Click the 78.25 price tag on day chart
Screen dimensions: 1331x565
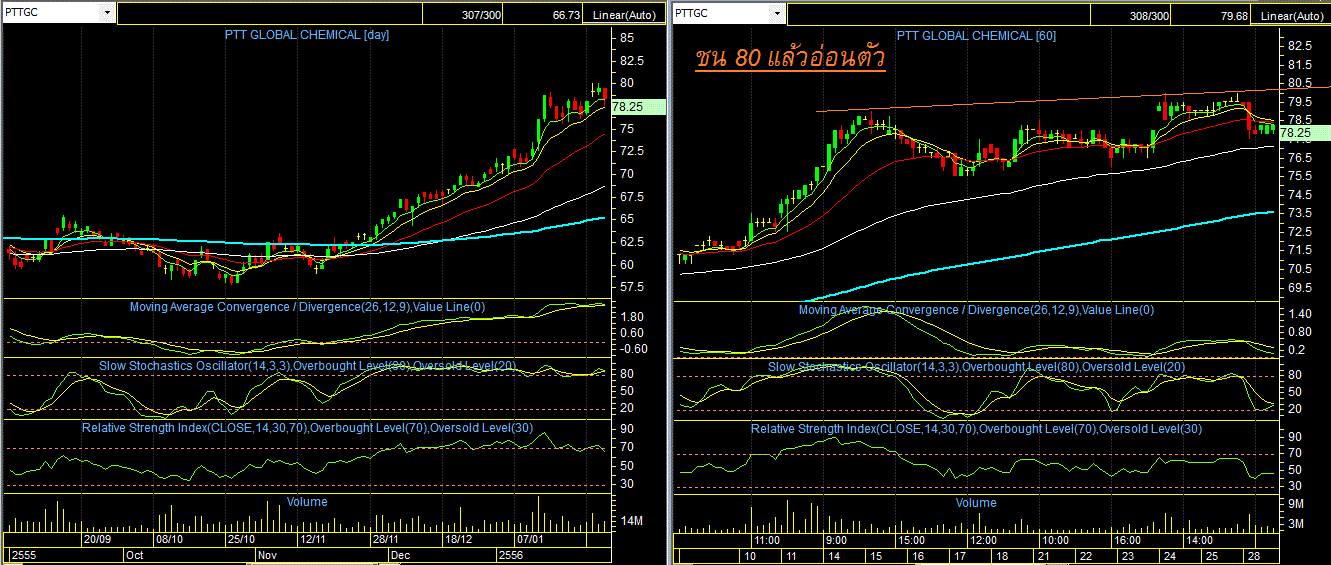(x=638, y=105)
